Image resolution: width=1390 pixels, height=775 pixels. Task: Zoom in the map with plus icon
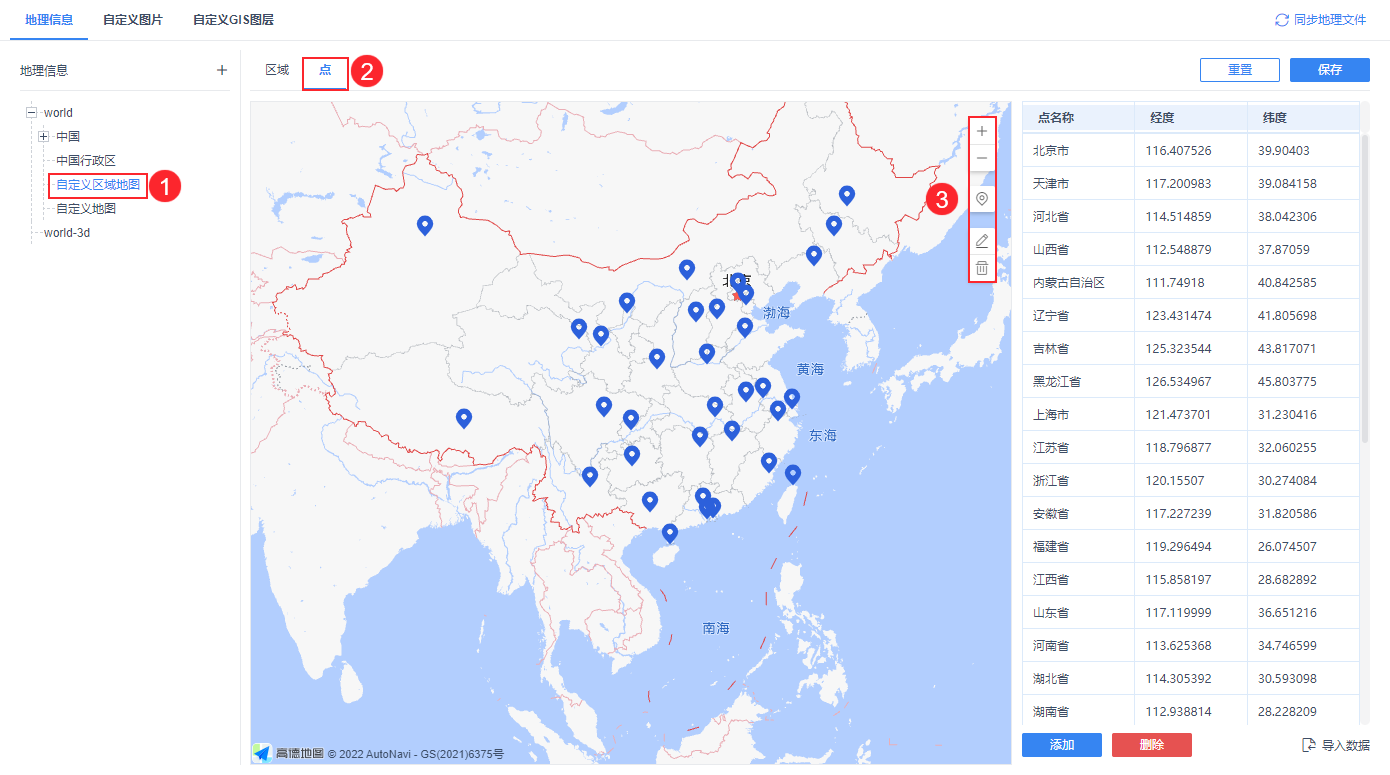982,131
